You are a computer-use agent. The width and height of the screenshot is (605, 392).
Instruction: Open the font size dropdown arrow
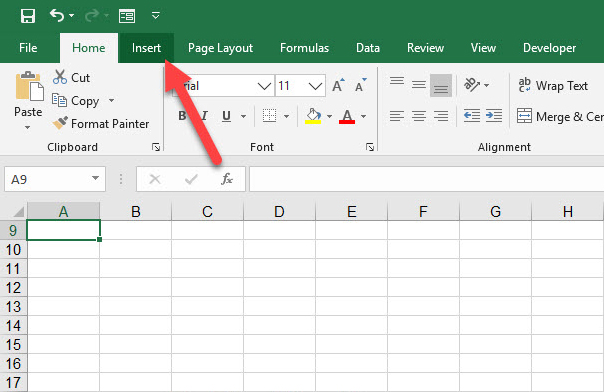[x=316, y=86]
